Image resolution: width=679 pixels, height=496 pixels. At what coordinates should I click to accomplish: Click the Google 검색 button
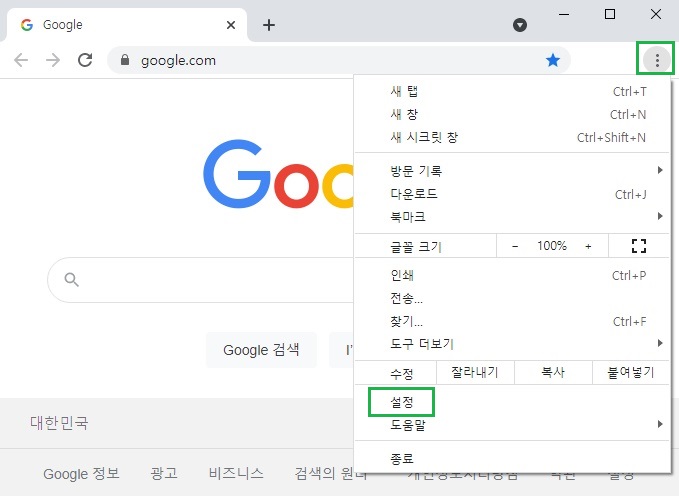point(261,350)
